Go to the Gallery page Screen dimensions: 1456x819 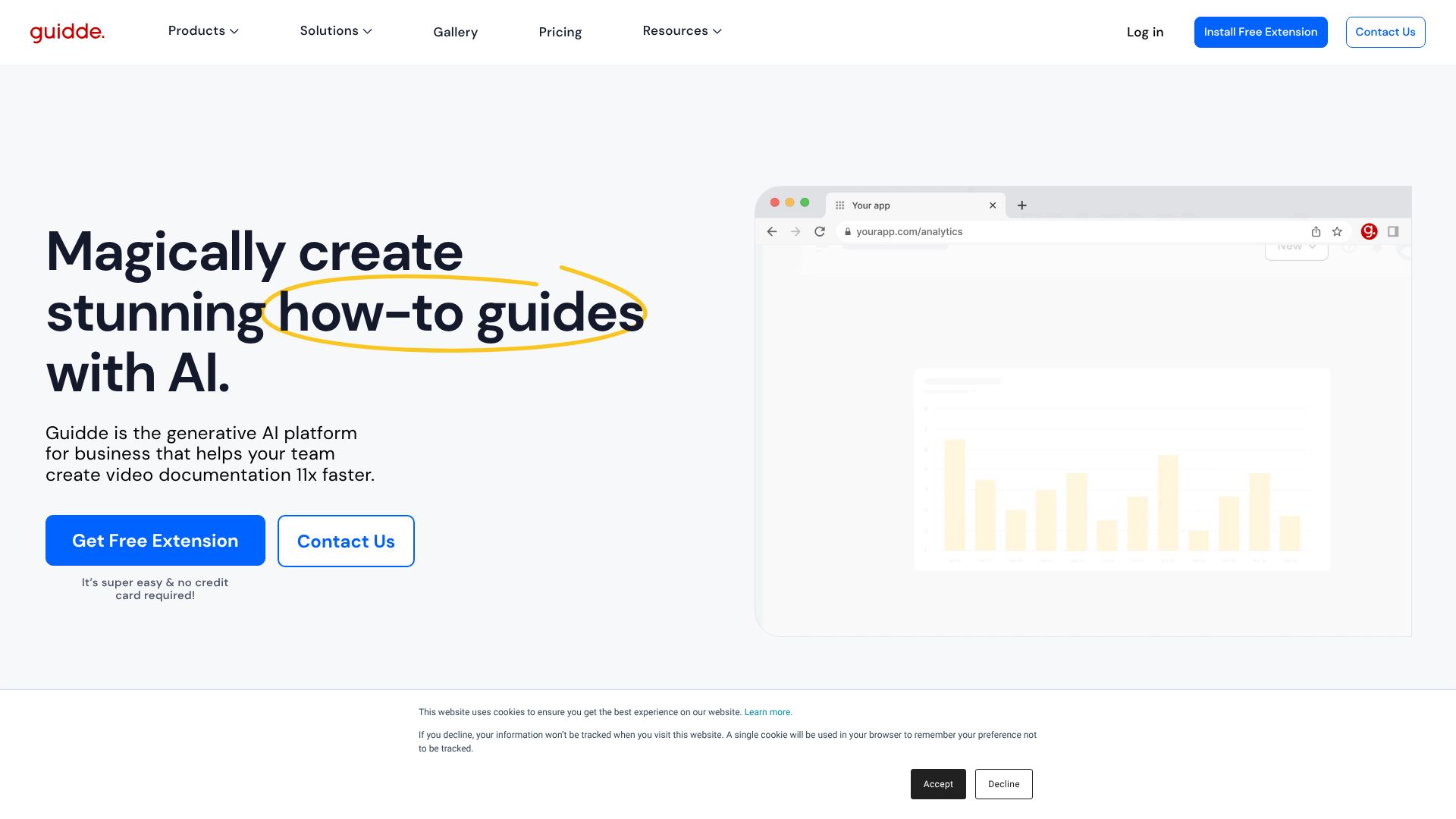tap(455, 32)
